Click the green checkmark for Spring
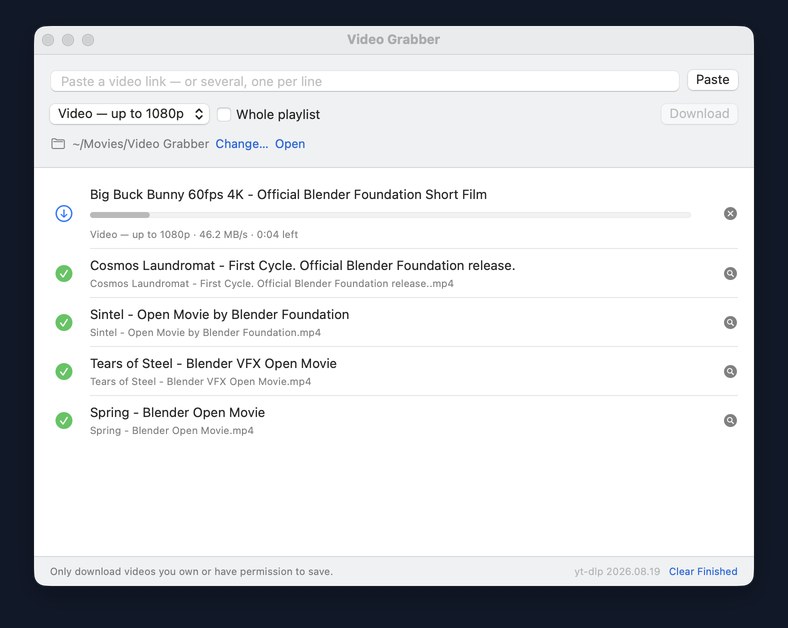The height and width of the screenshot is (628, 788). 64,421
